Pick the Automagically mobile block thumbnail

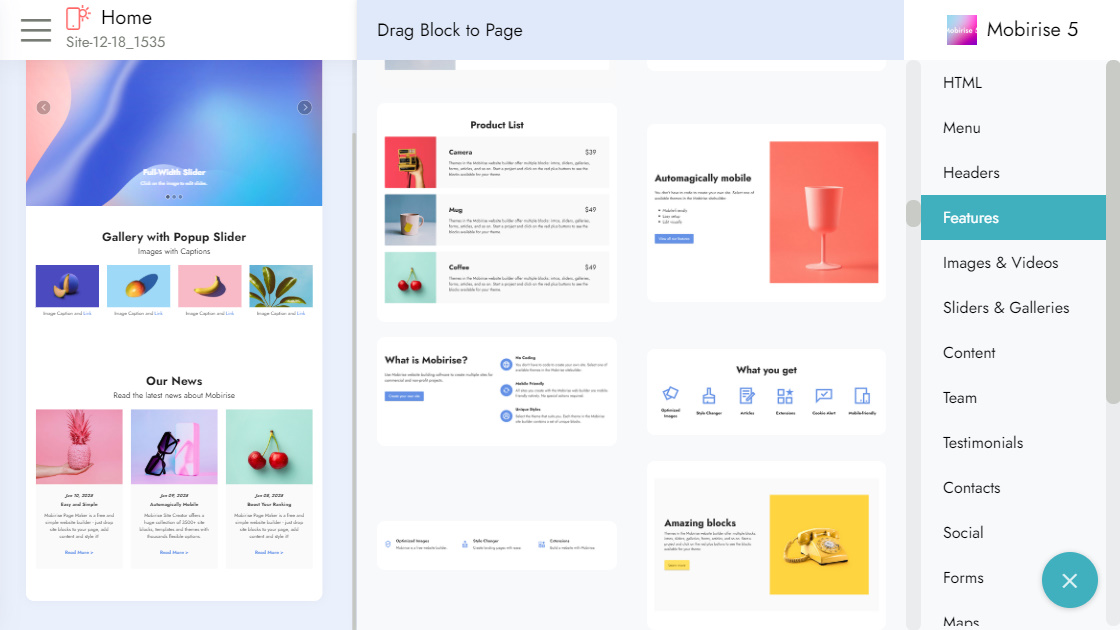766,212
